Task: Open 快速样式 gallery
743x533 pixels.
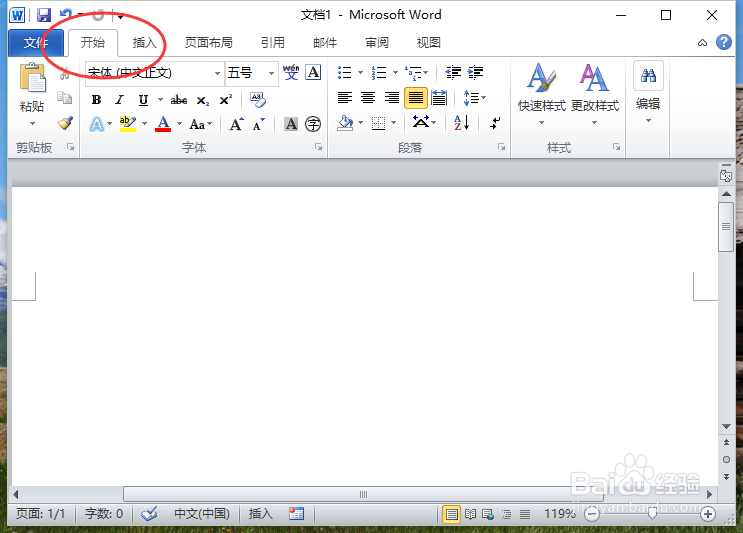Action: [x=542, y=94]
